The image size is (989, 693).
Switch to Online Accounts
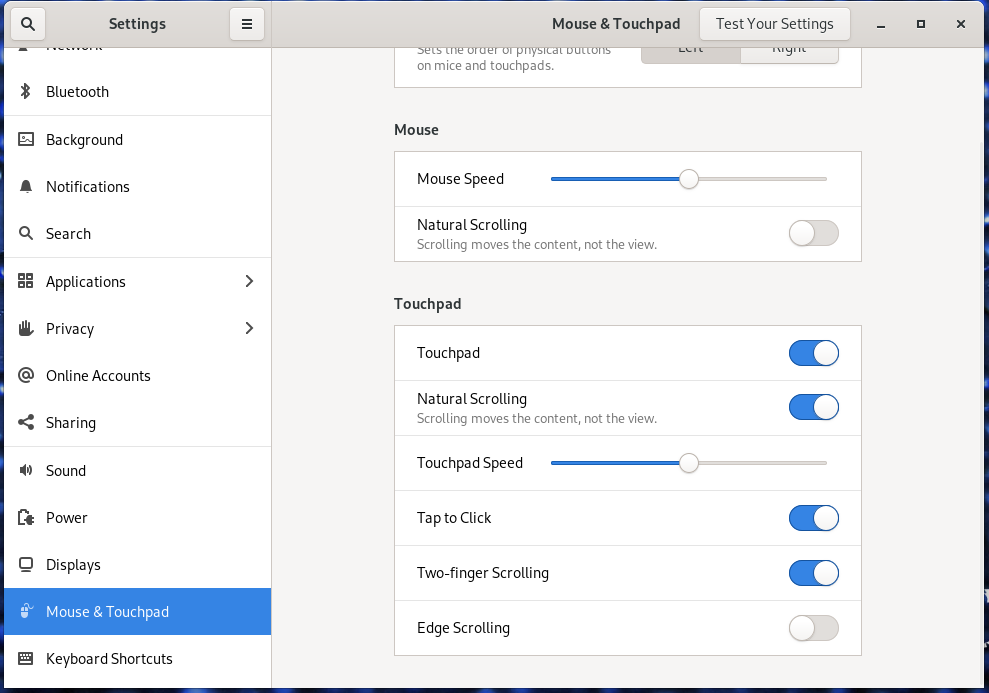24,375
